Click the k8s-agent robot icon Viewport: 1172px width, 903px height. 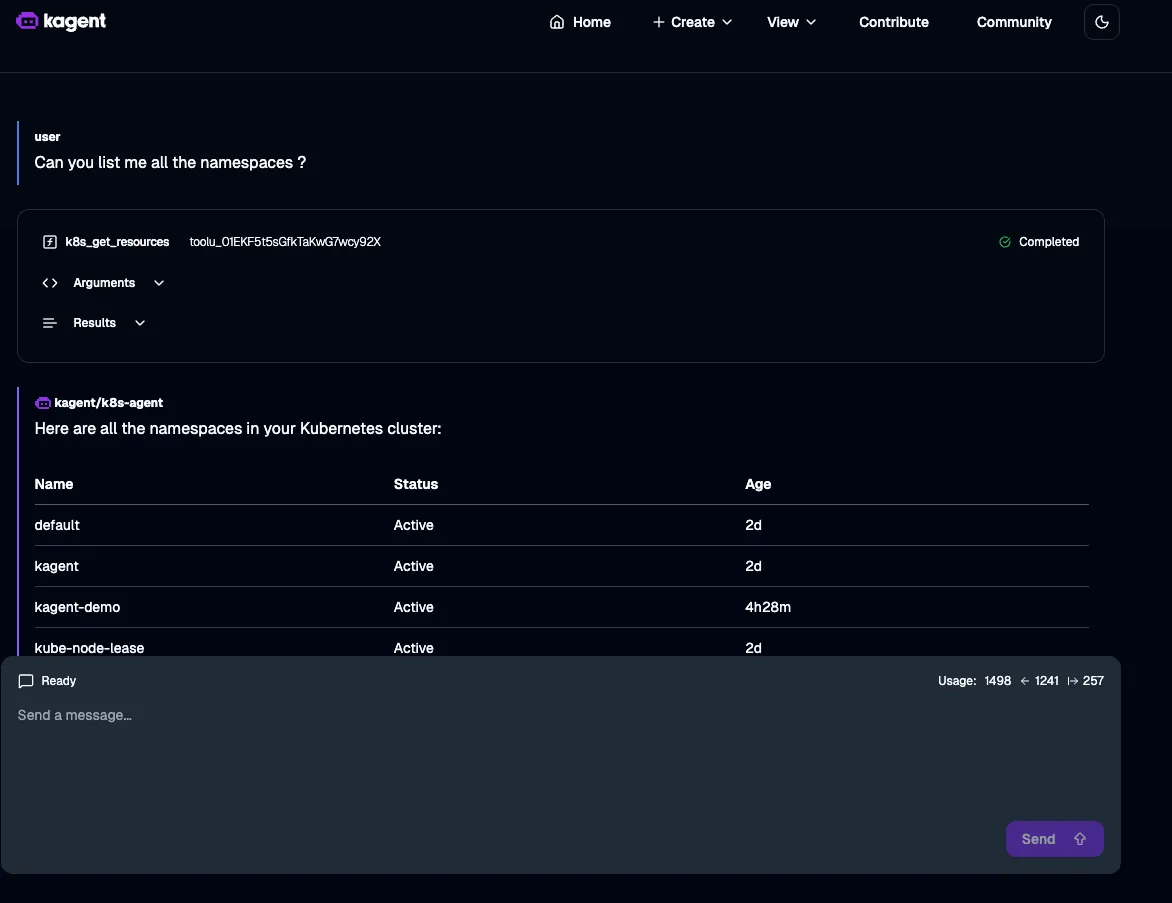43,403
